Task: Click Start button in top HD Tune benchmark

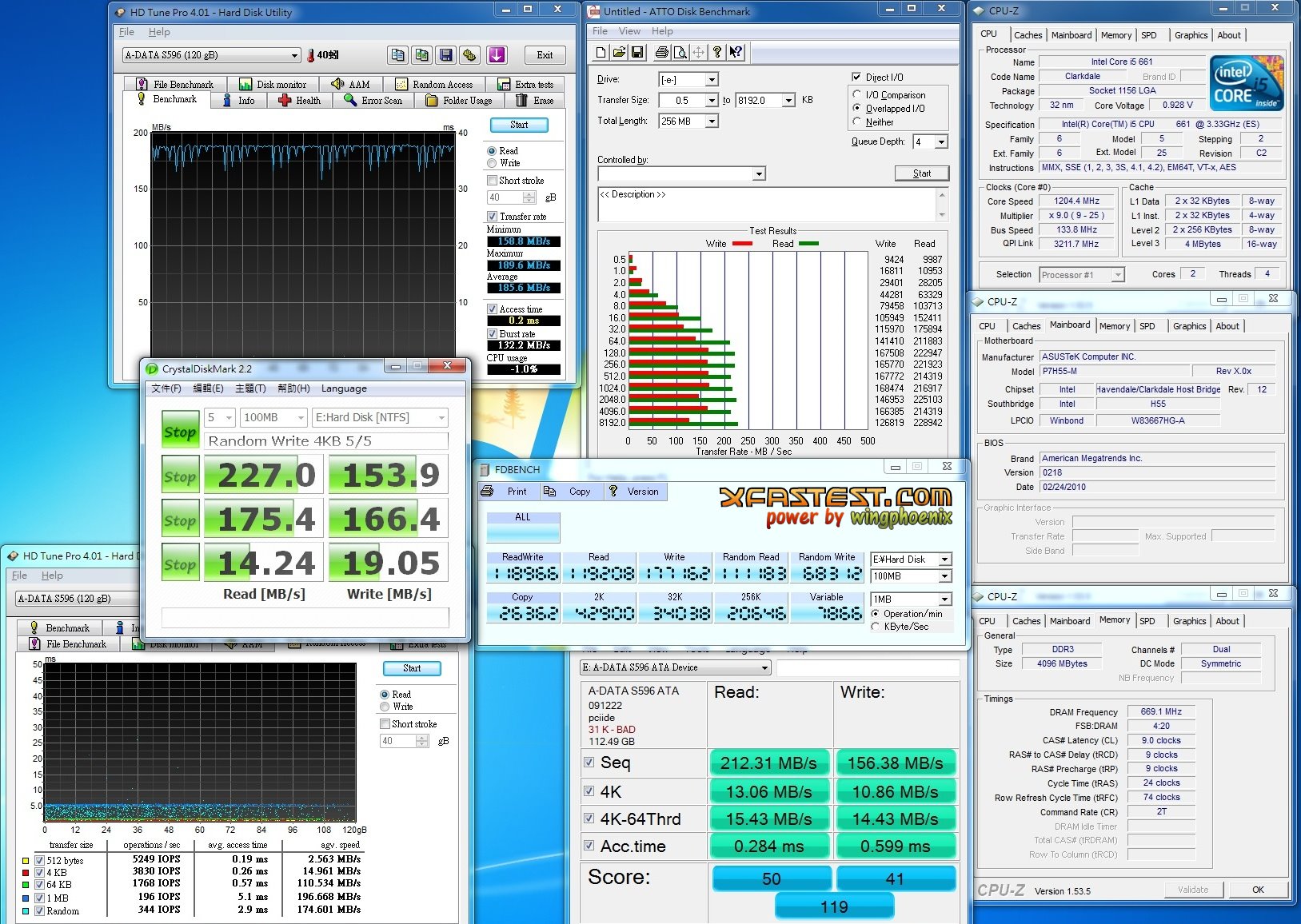Action: point(519,125)
